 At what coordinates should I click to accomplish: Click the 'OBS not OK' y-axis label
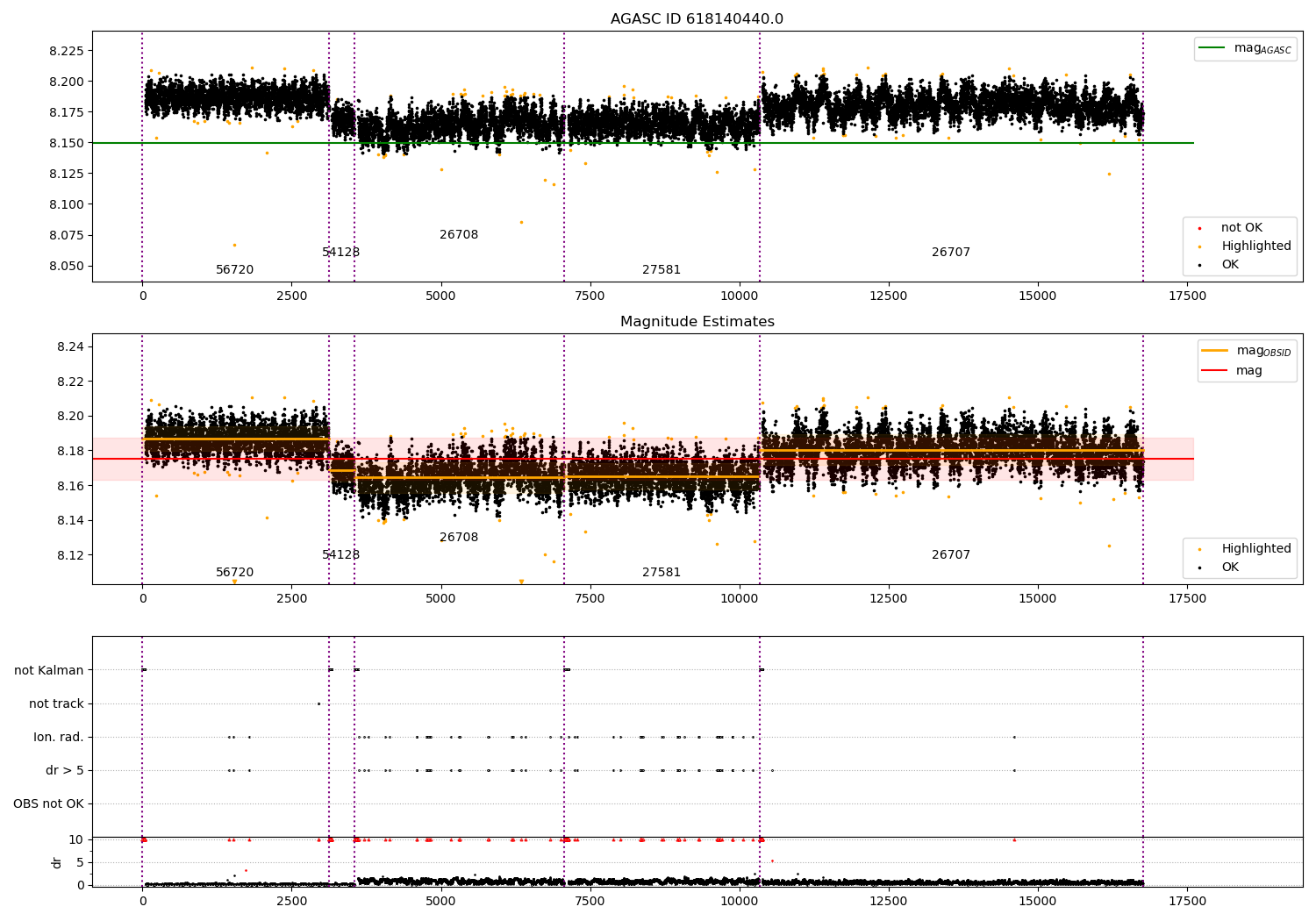48,803
